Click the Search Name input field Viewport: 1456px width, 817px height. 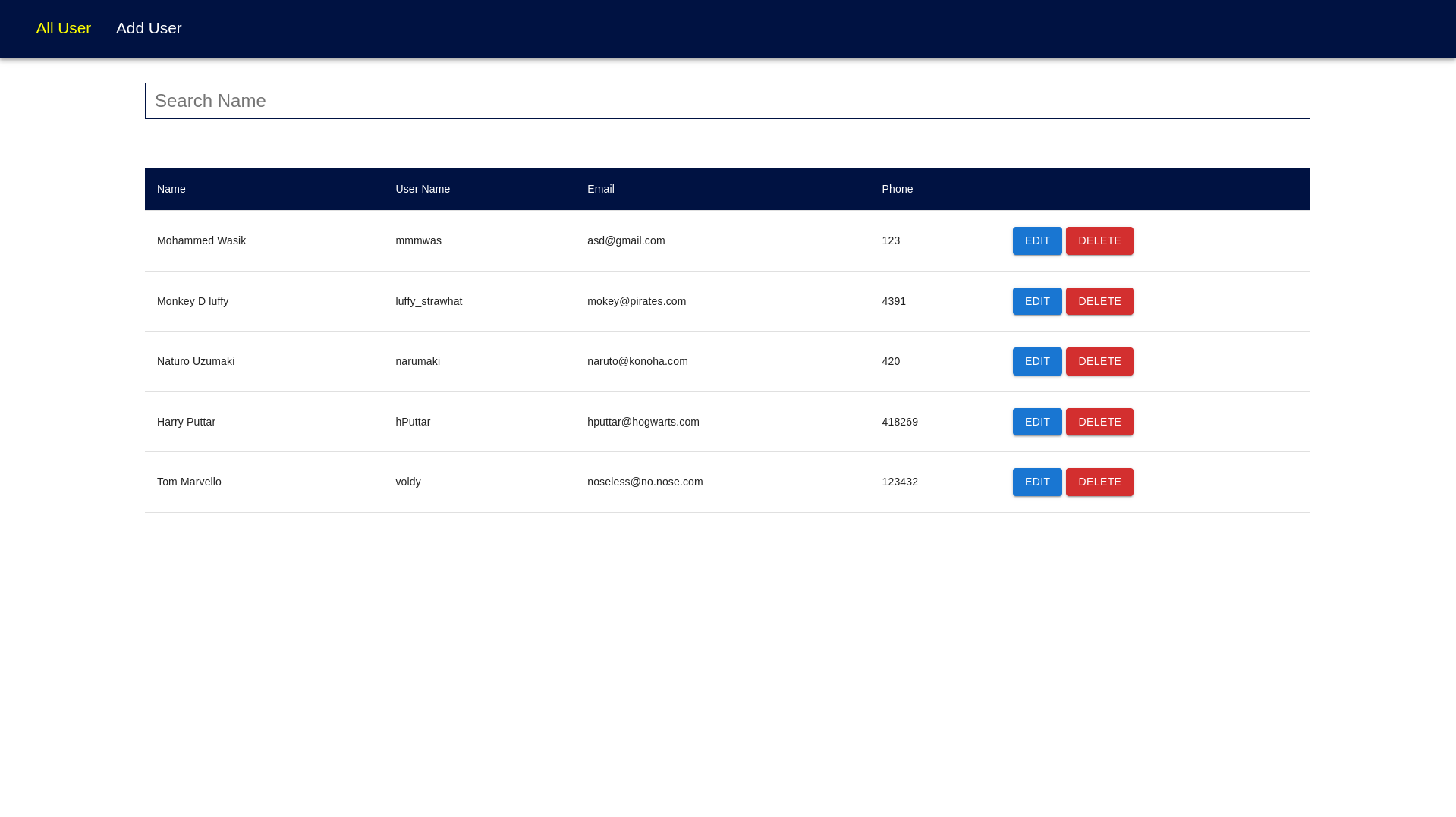point(727,101)
